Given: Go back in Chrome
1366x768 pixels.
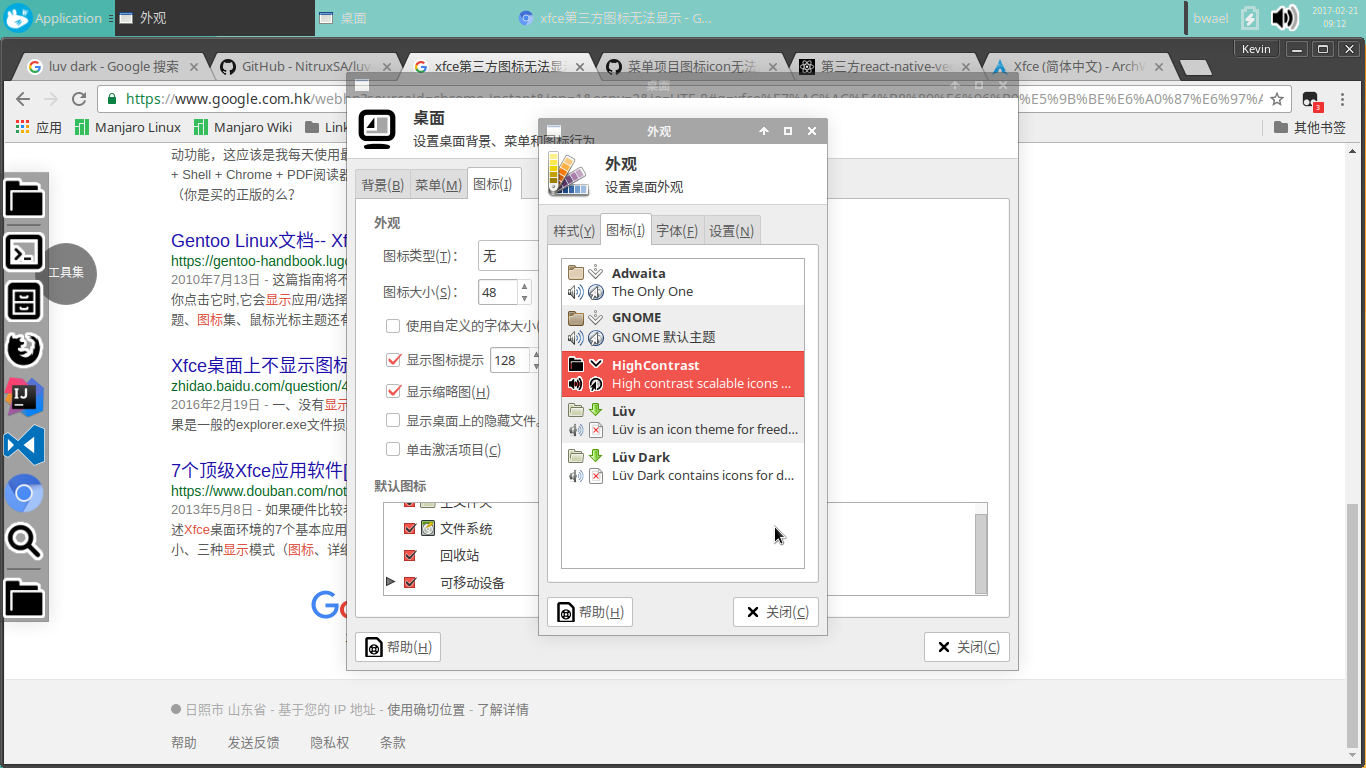Looking at the screenshot, I should (23, 99).
